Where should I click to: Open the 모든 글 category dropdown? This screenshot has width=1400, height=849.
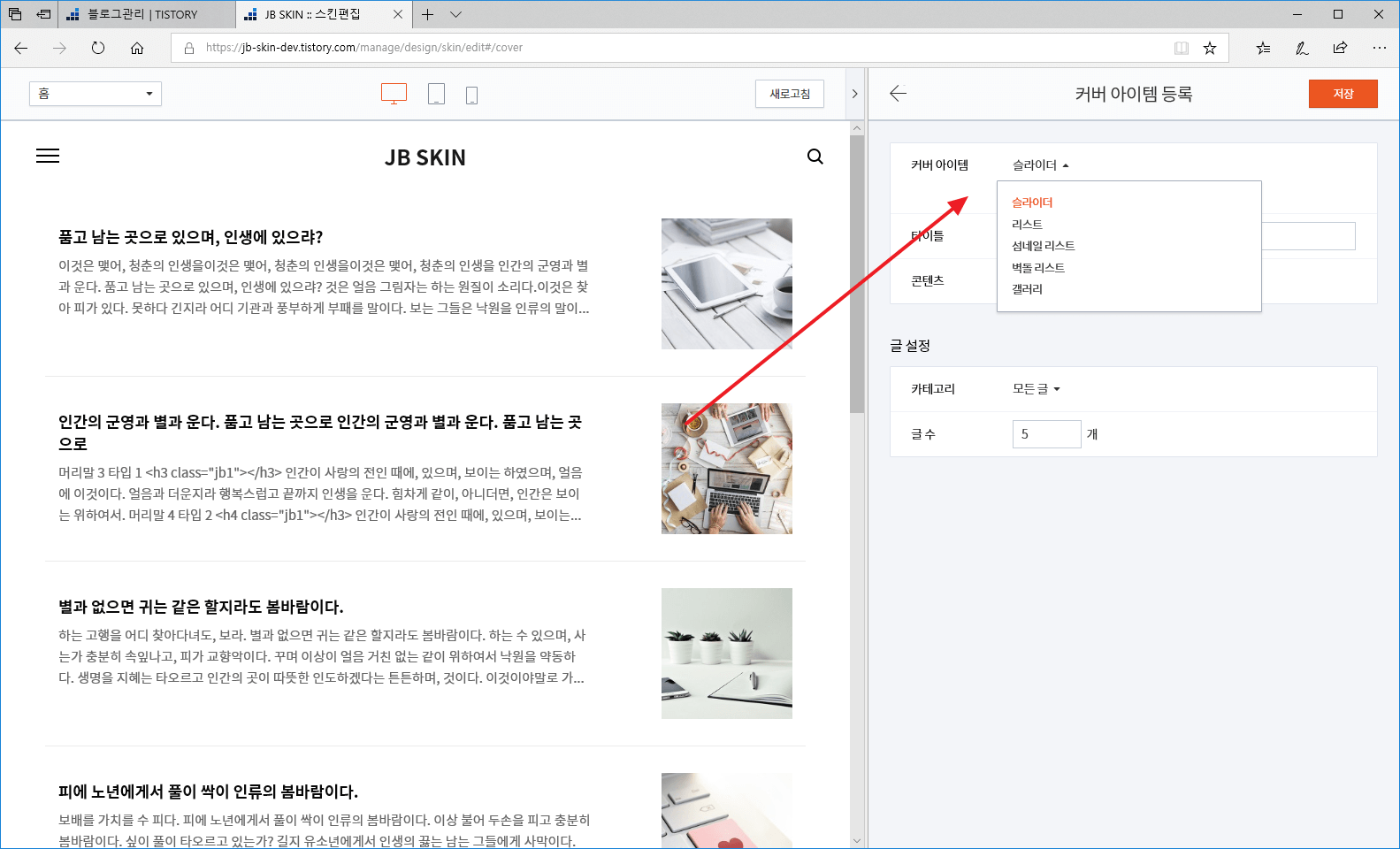coord(1037,389)
